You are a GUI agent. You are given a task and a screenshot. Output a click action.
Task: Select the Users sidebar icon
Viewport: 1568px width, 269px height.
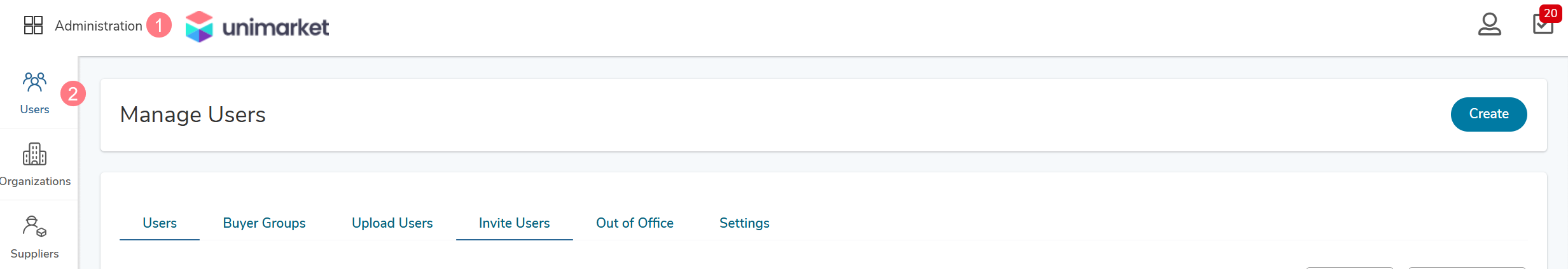point(34,93)
